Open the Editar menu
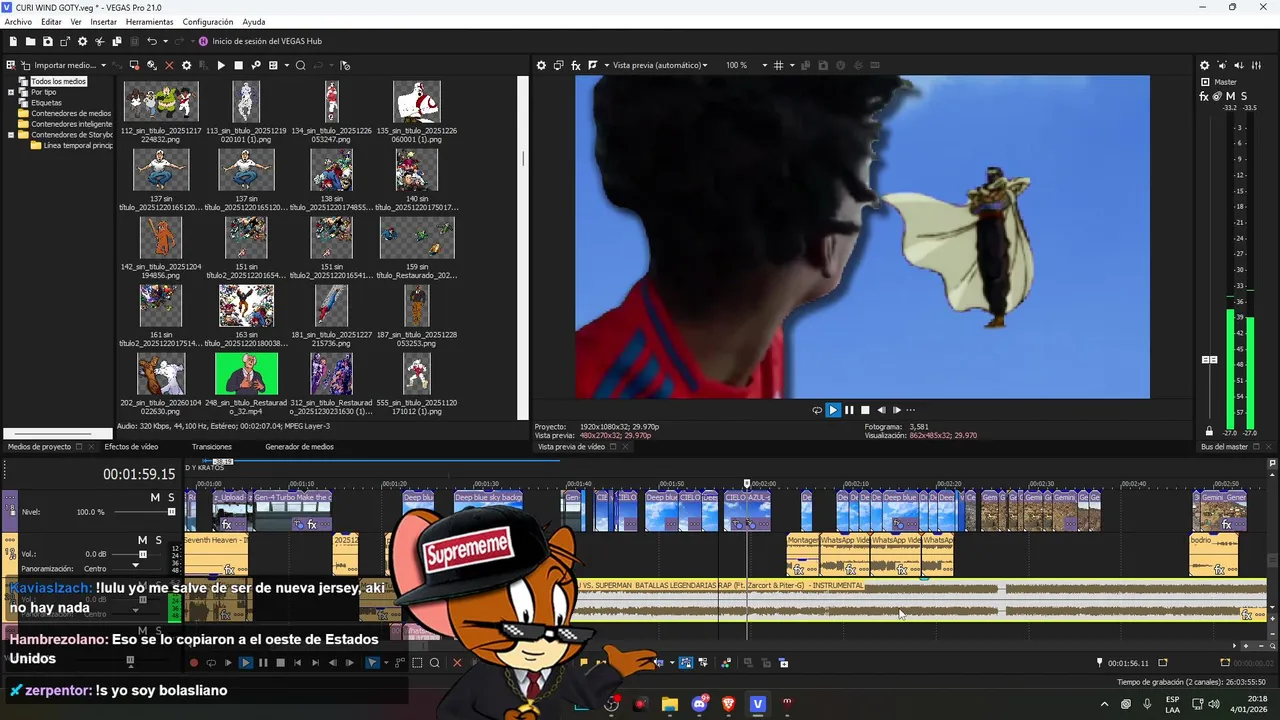The height and width of the screenshot is (720, 1280). tap(51, 21)
